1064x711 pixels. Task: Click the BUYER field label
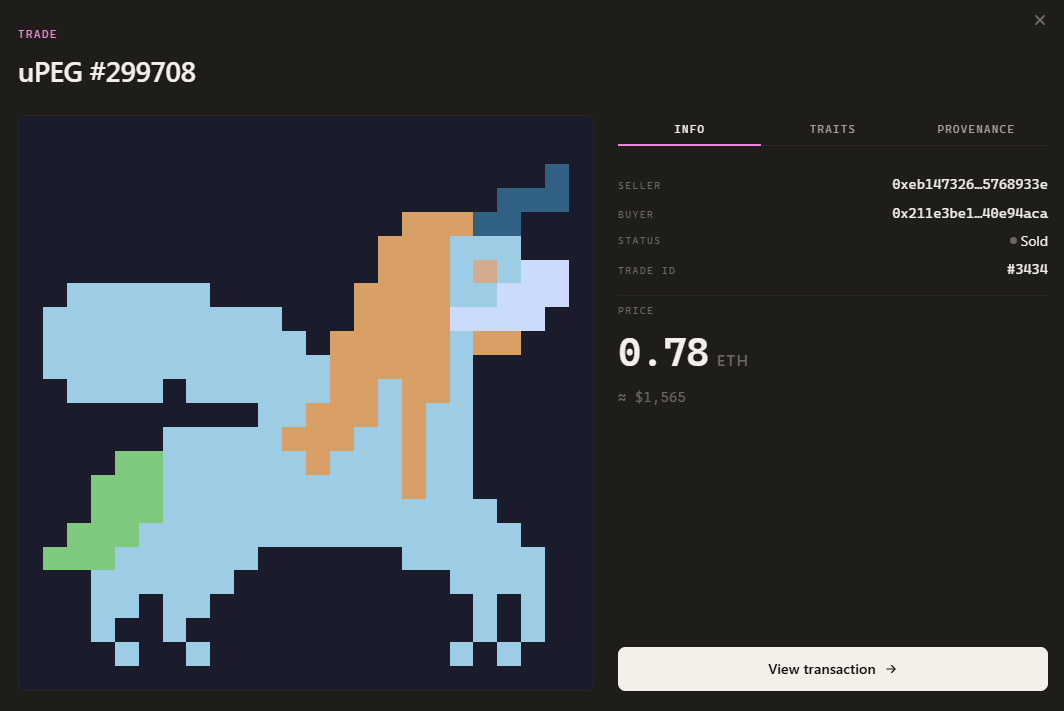click(635, 214)
